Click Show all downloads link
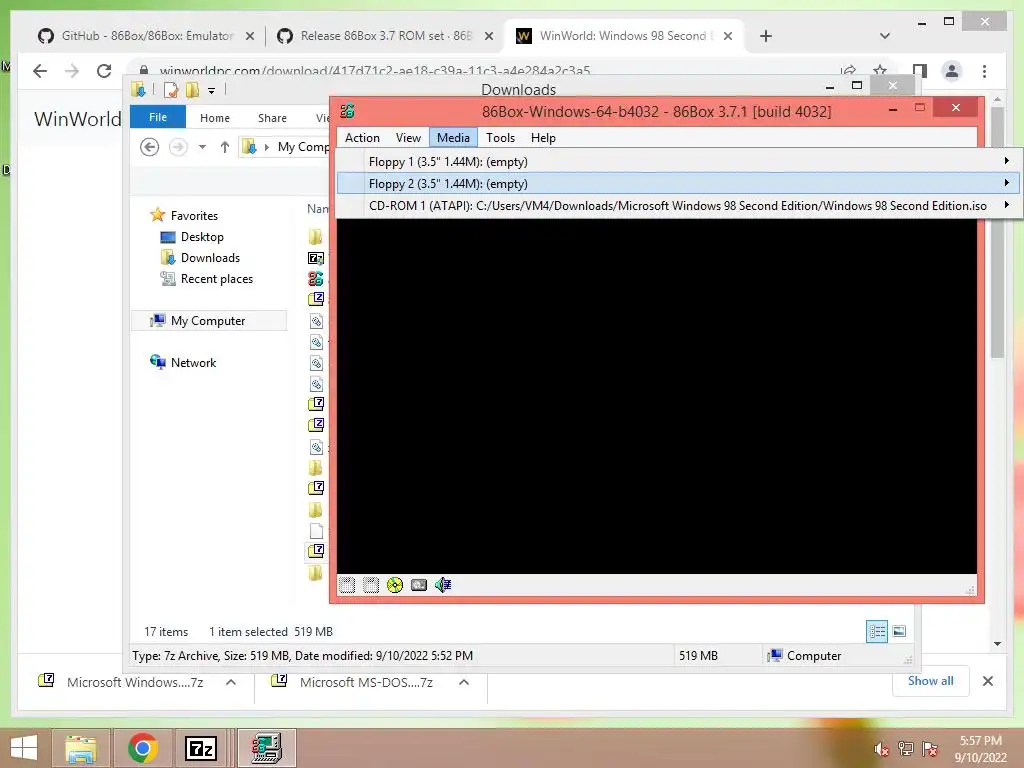The image size is (1024, 768). [930, 680]
